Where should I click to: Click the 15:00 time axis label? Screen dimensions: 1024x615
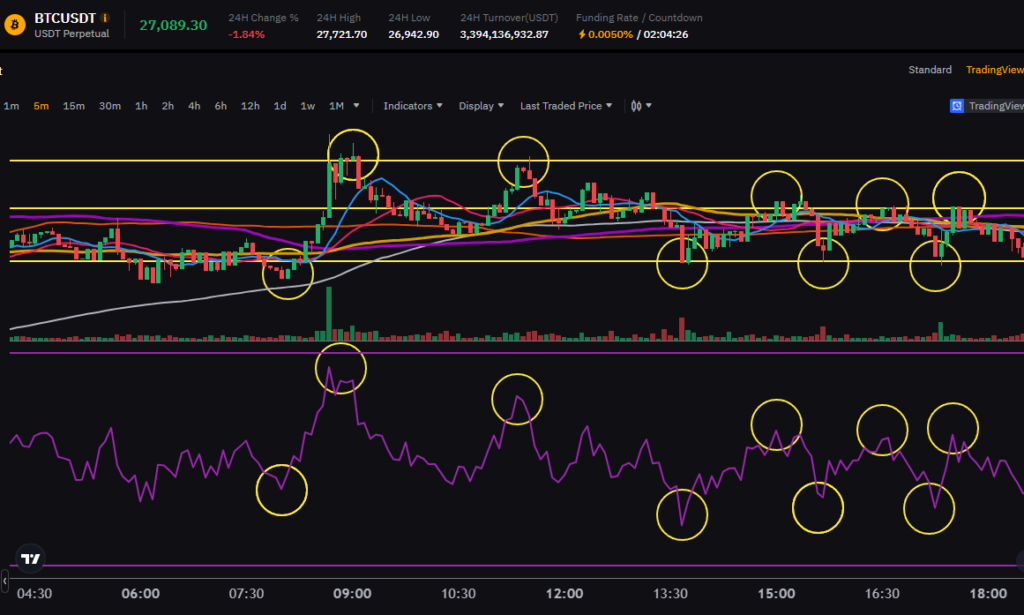(776, 593)
